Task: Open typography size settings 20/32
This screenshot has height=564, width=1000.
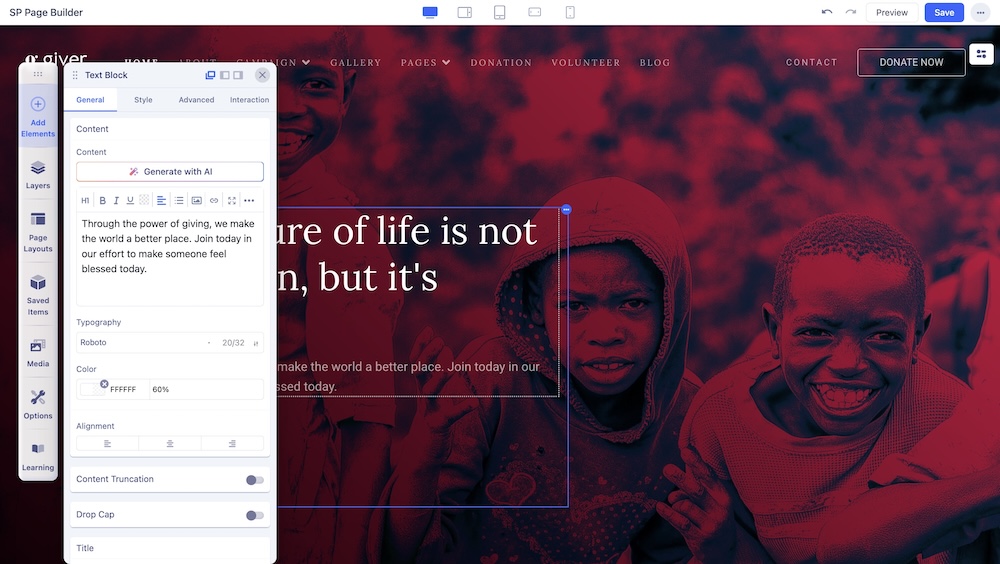Action: pos(240,343)
